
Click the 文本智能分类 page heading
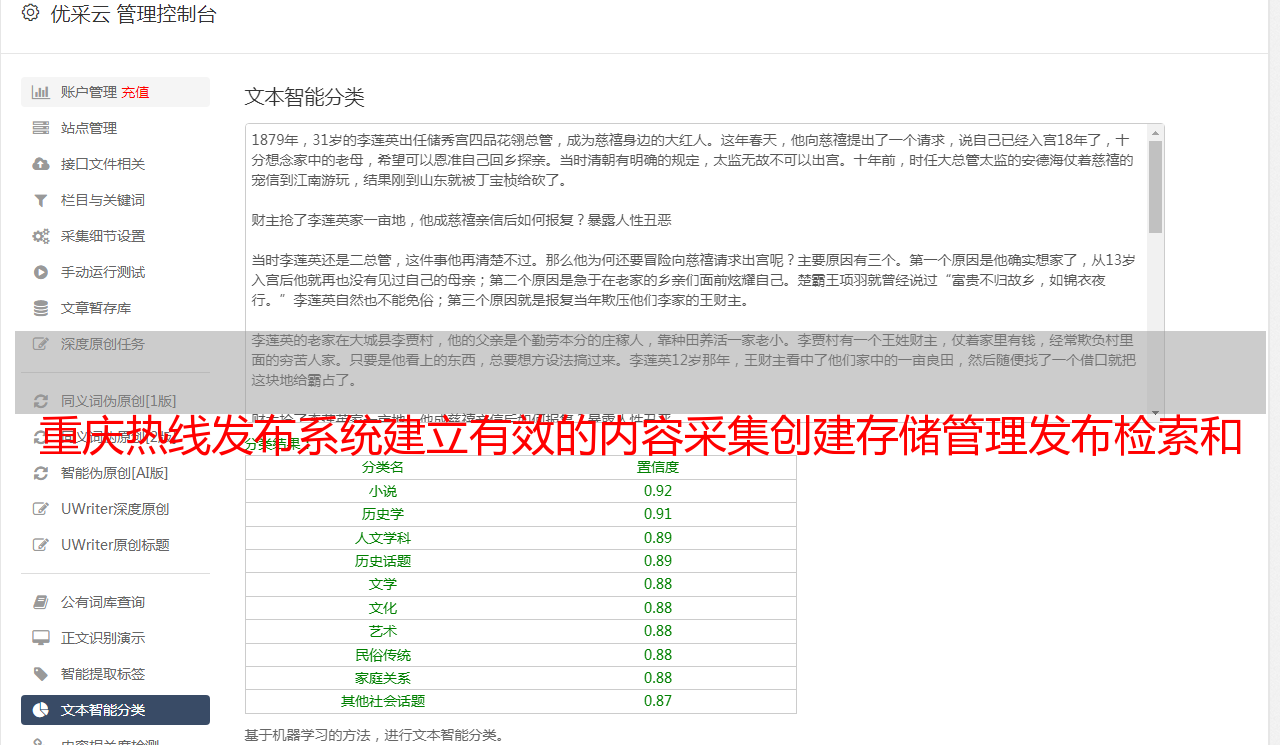pos(305,97)
